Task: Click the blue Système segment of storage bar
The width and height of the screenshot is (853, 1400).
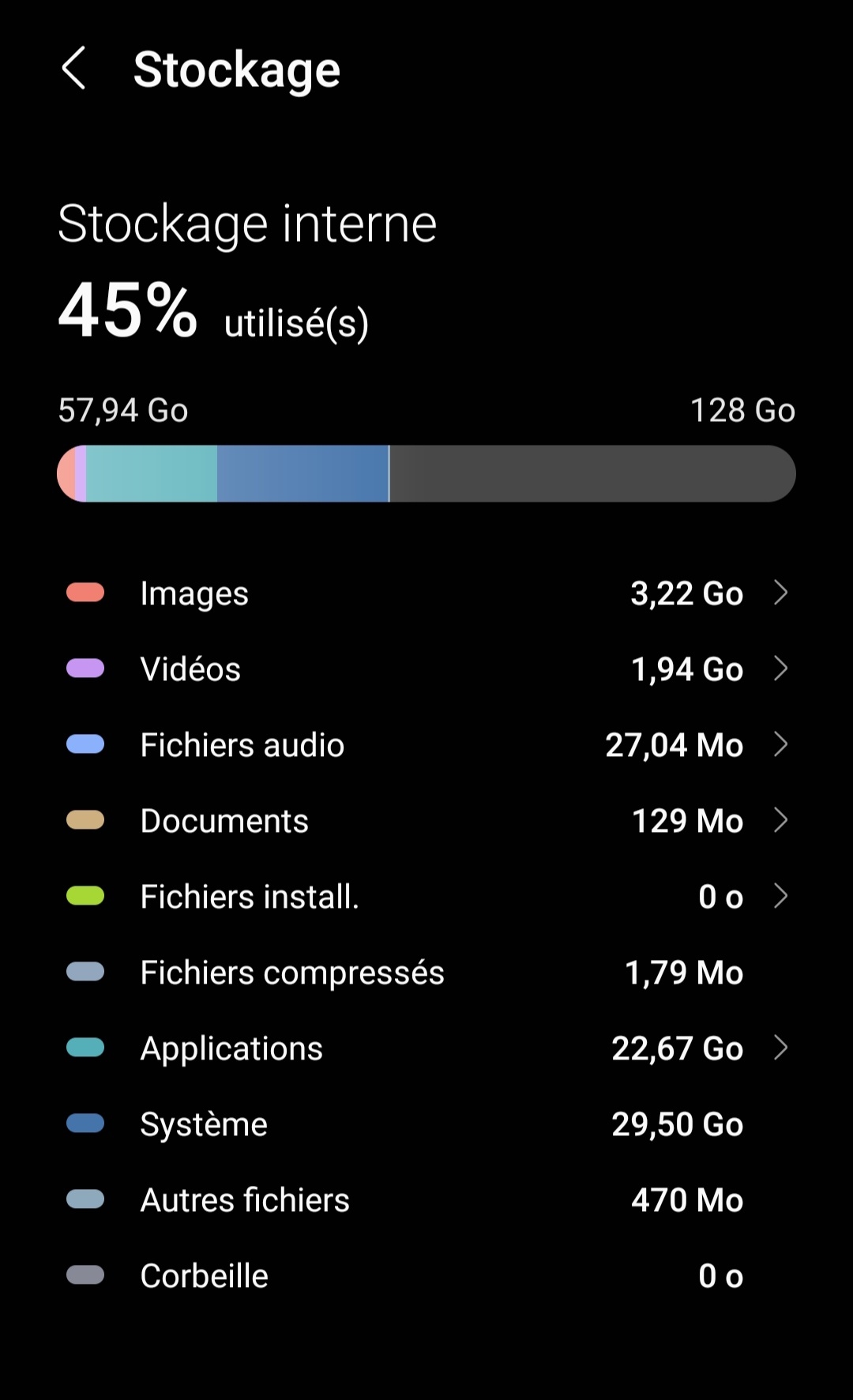Action: click(302, 474)
